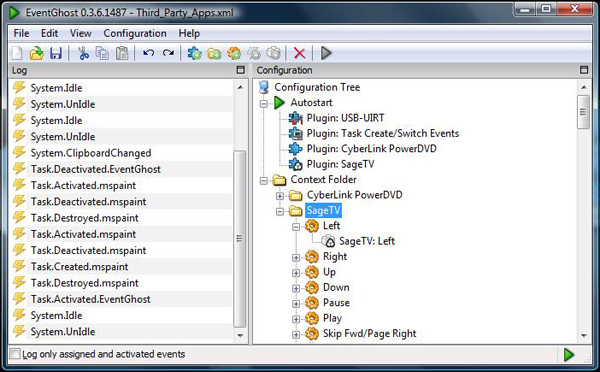Click the SageTV plugin icon under Autostart
The image size is (600, 372).
[x=295, y=164]
